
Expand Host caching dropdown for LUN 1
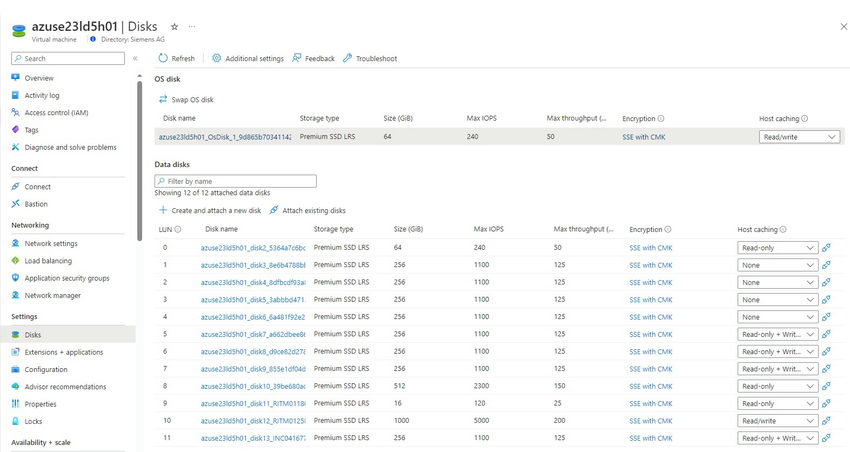778,265
